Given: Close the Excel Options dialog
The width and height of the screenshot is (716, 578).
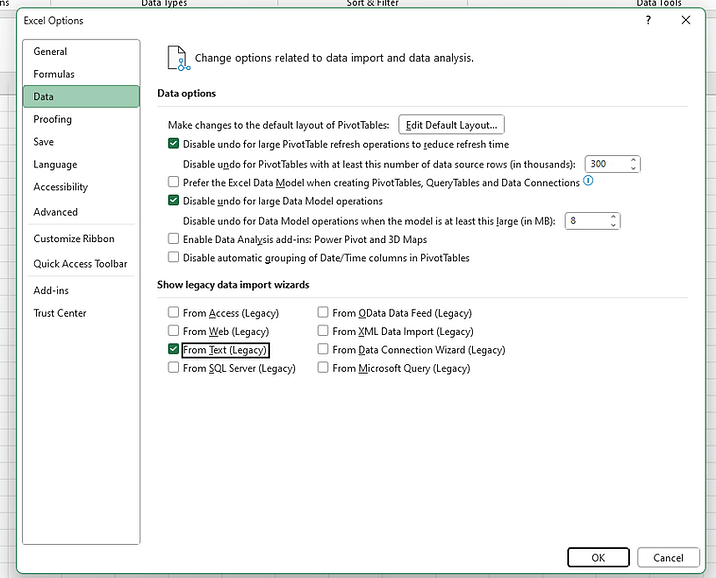Looking at the screenshot, I should click(x=685, y=20).
